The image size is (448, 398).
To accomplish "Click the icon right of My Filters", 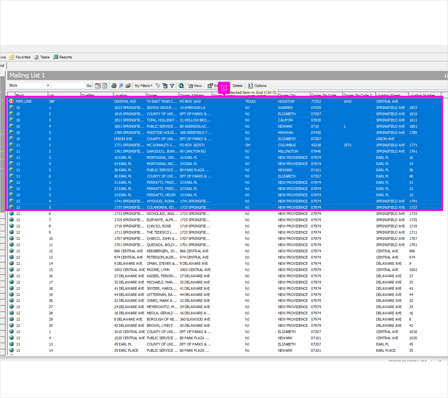I will (x=158, y=86).
